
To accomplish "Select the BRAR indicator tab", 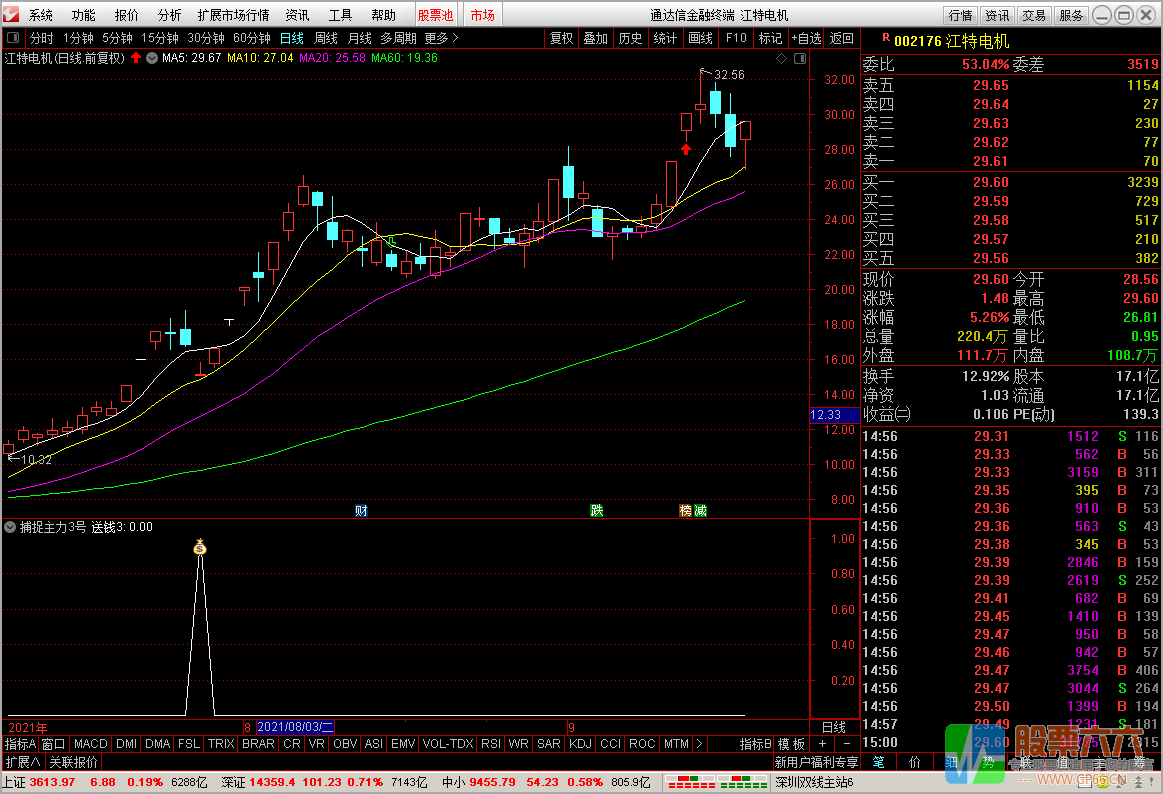I will pos(258,744).
